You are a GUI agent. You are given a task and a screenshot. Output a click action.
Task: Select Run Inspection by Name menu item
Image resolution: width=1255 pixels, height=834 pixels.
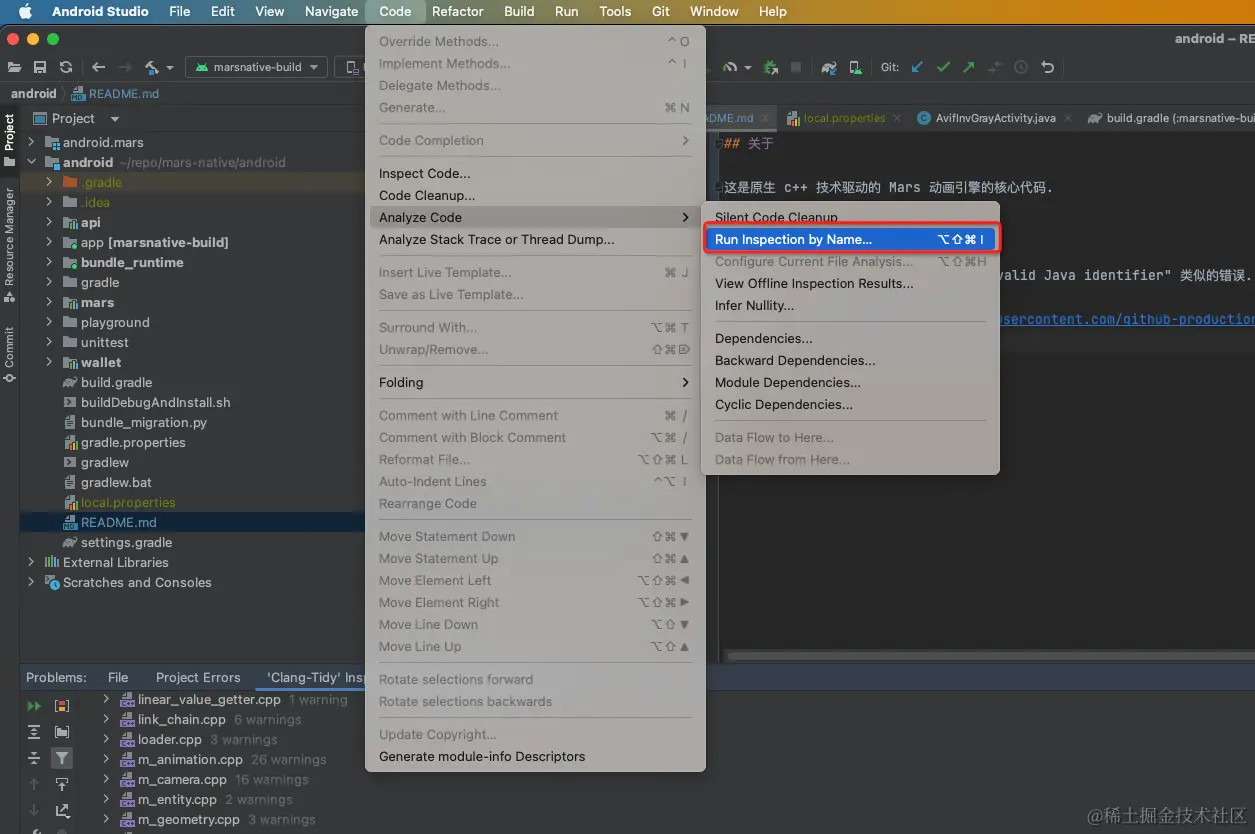tap(850, 239)
